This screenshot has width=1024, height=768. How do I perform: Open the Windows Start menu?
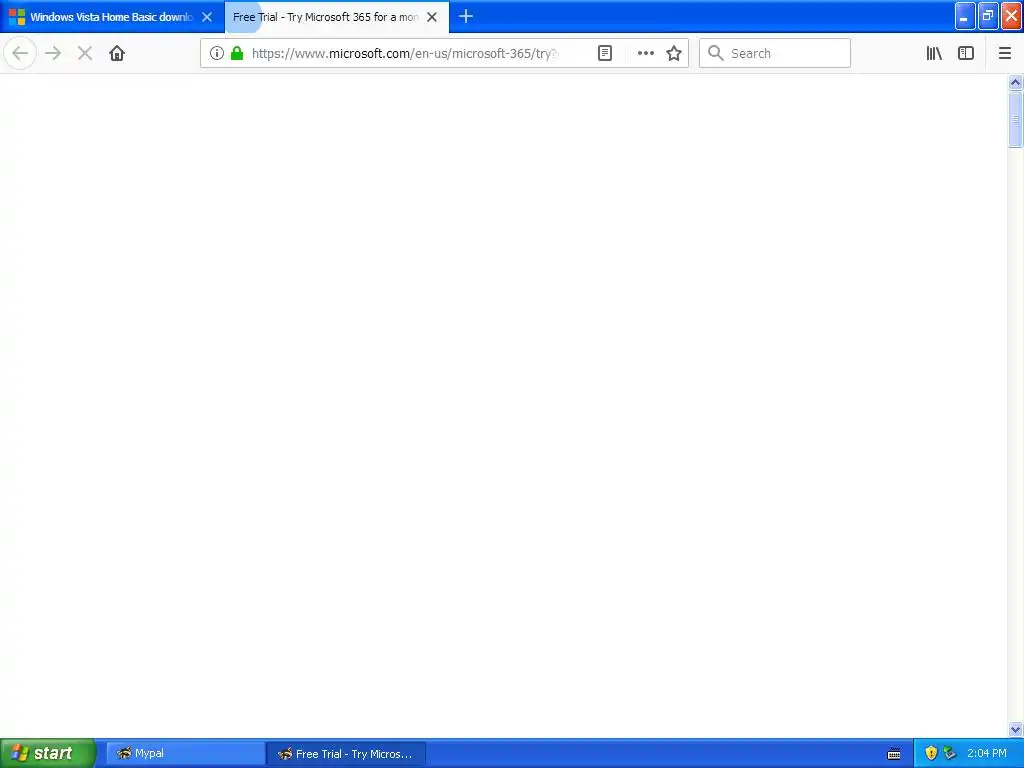[47, 753]
